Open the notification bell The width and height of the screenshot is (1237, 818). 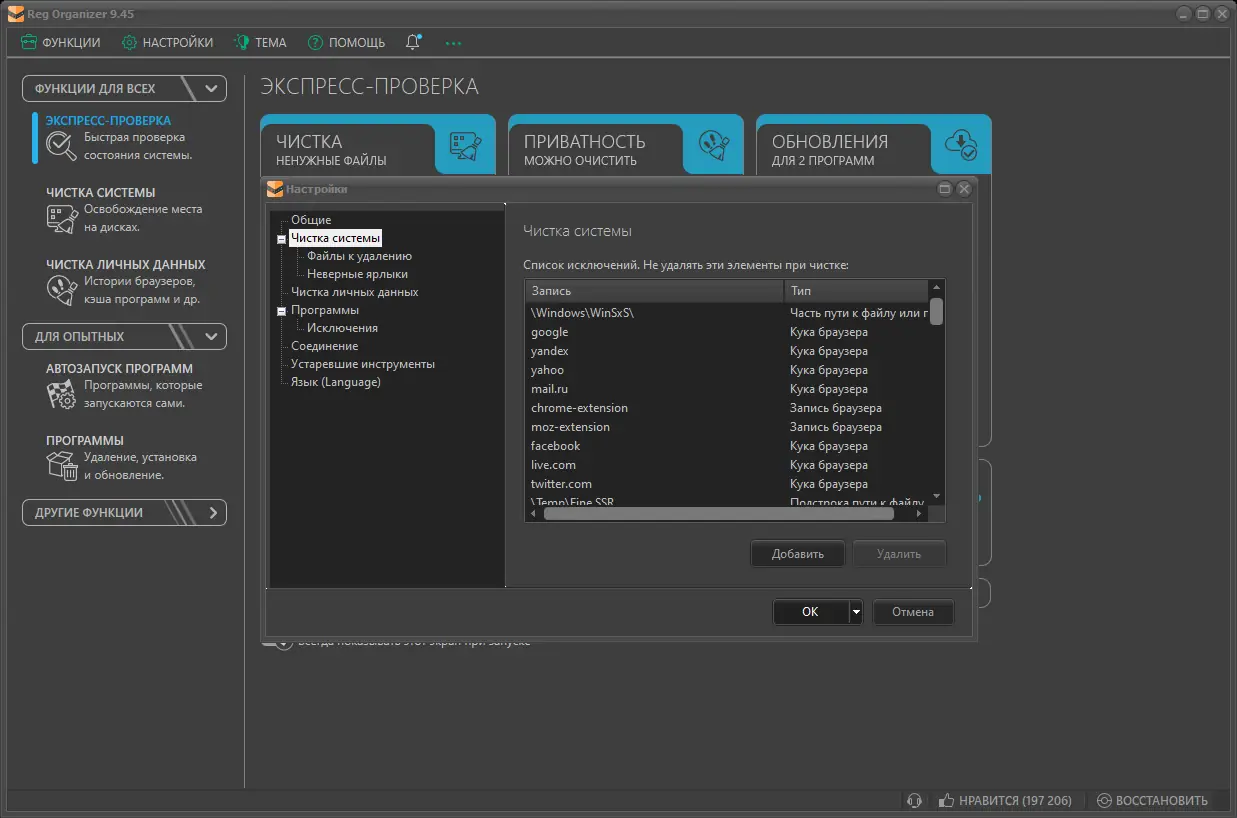[x=411, y=42]
